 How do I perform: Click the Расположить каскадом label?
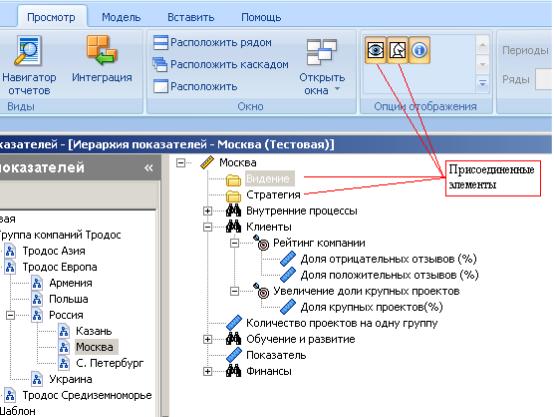click(x=229, y=64)
